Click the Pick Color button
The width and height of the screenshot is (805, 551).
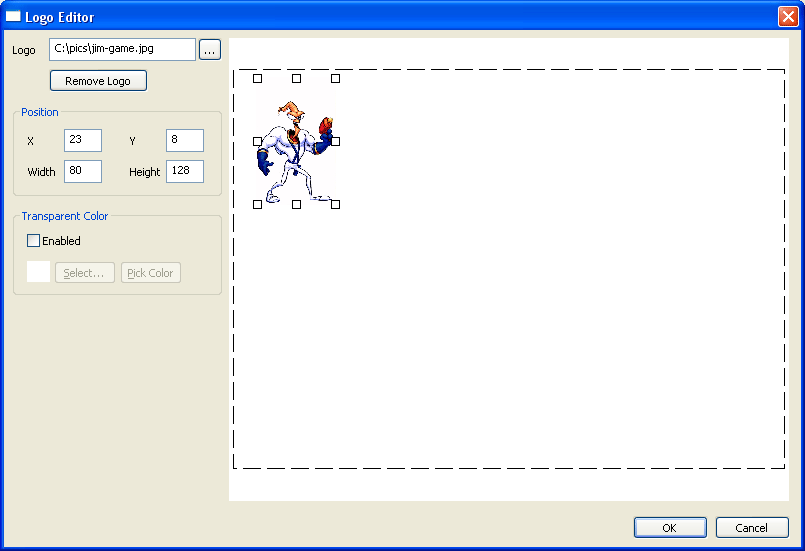(x=150, y=273)
